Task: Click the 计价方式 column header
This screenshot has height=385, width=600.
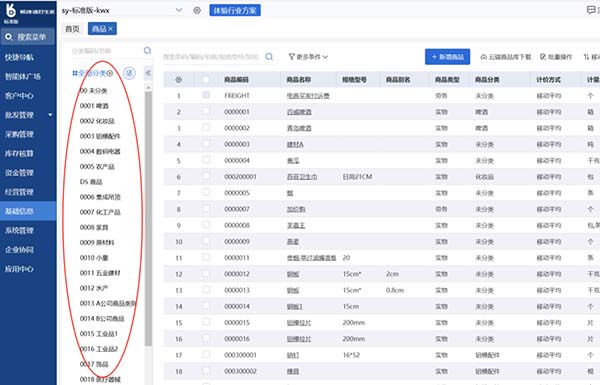Action: pos(548,80)
